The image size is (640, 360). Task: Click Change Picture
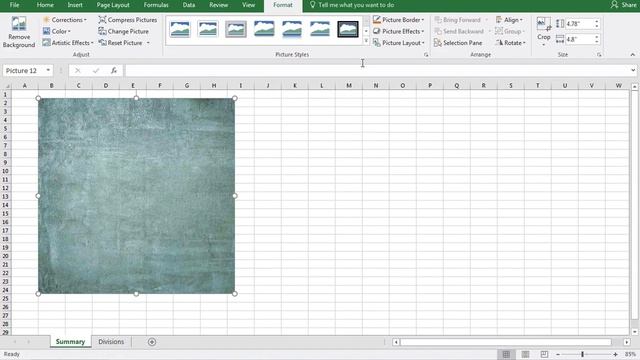[124, 31]
